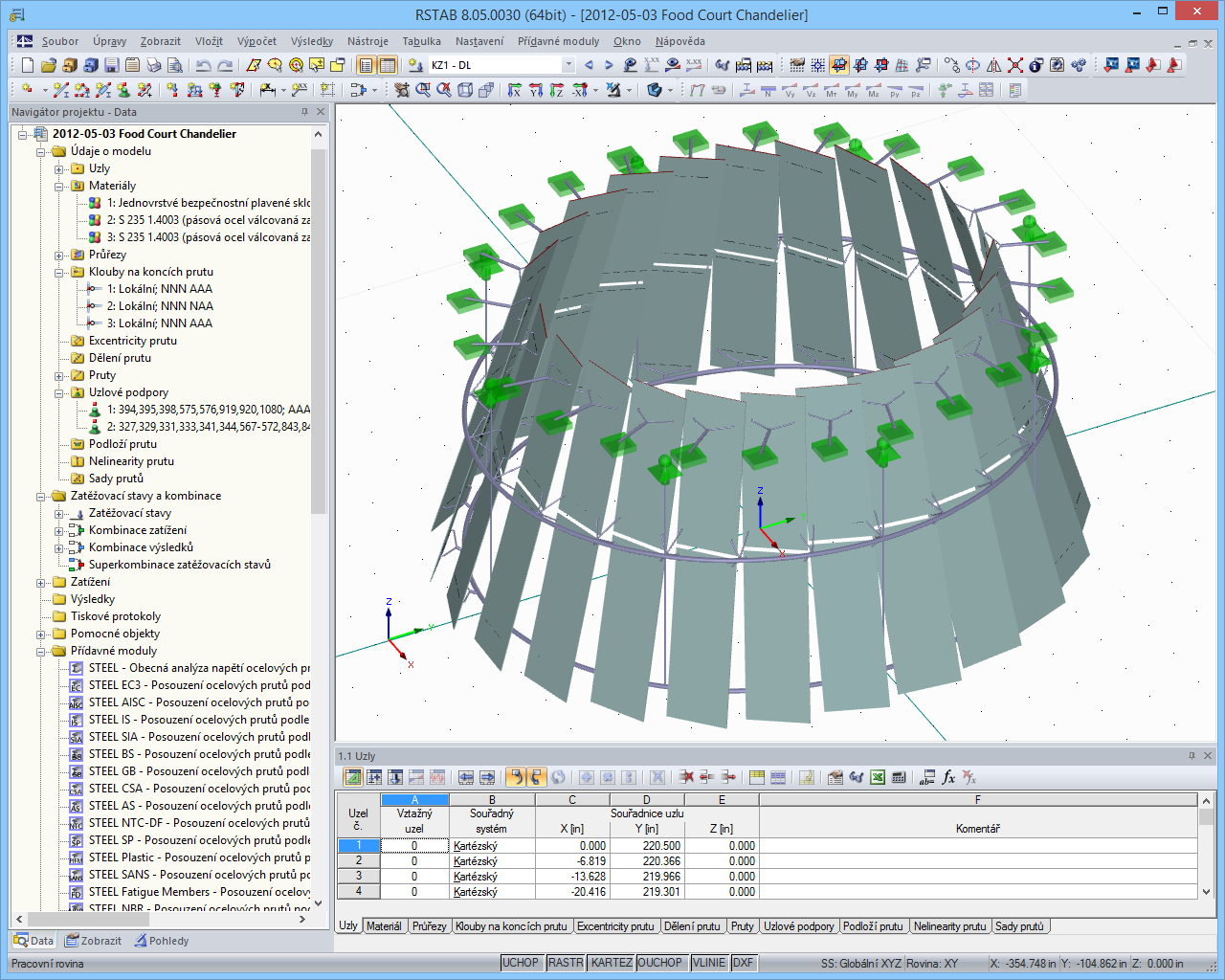Click the view in X direction icon
The image size is (1225, 980).
coord(515,90)
